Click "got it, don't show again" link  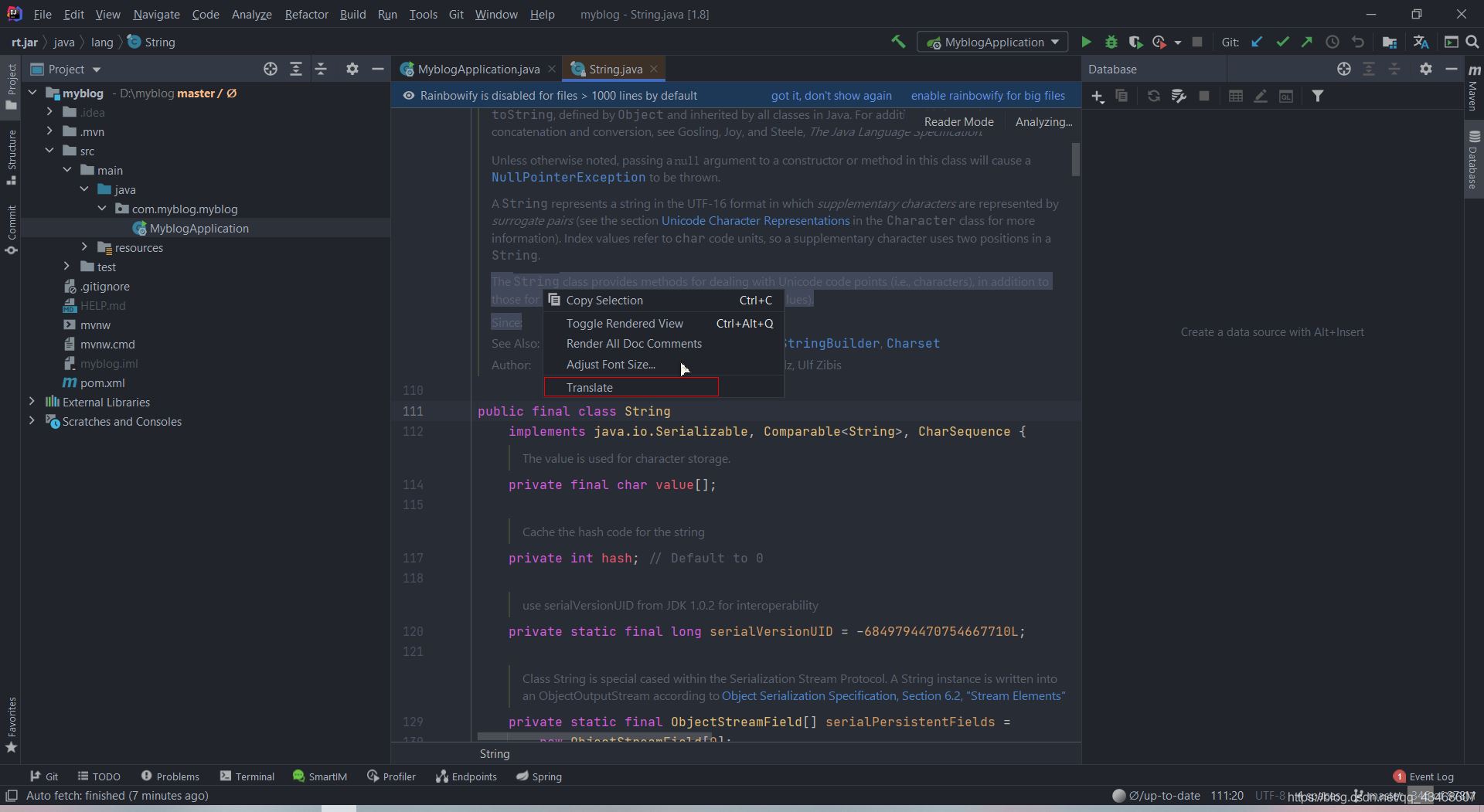click(831, 96)
